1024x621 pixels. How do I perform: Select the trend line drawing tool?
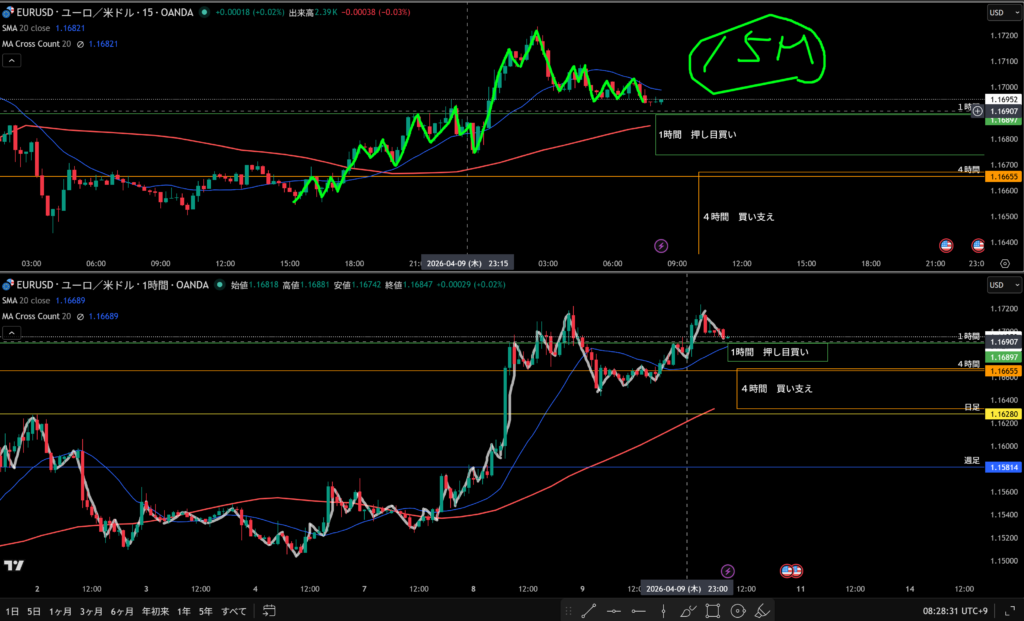pyautogui.click(x=589, y=610)
